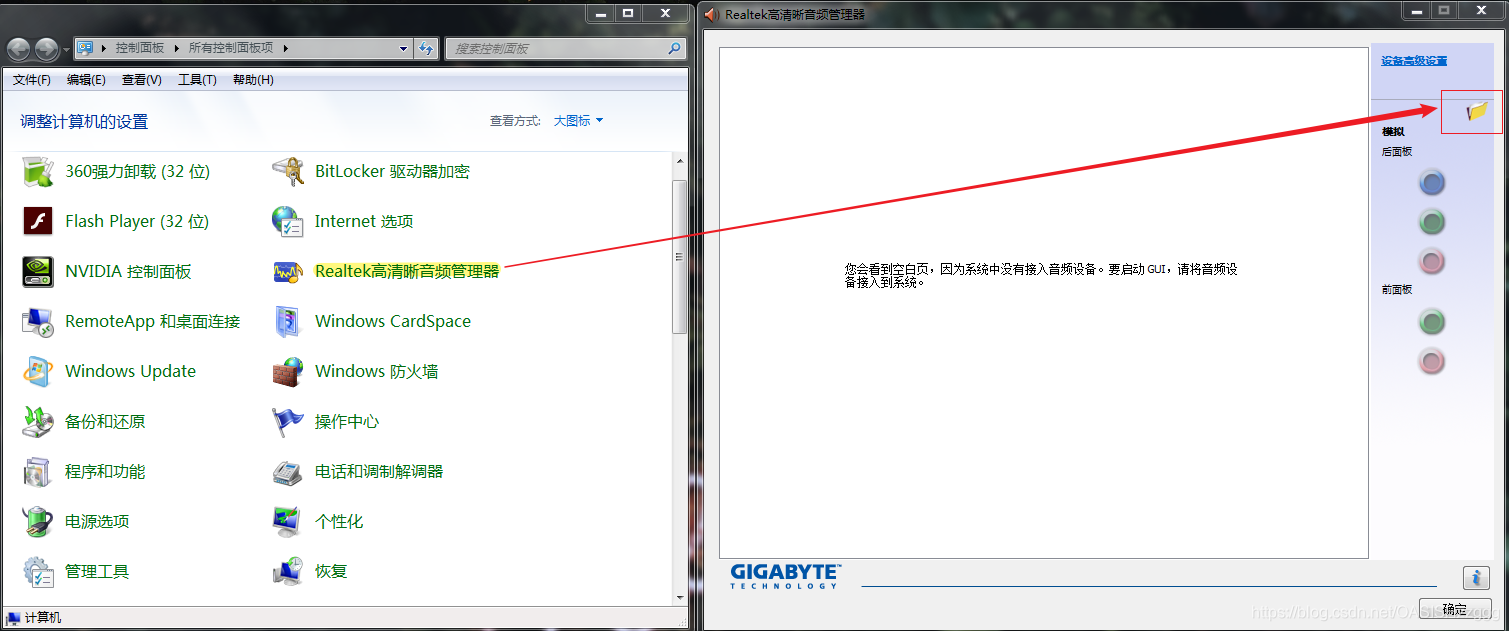This screenshot has height=631, width=1509.
Task: Open the Windows Update icon
Action: click(x=38, y=371)
